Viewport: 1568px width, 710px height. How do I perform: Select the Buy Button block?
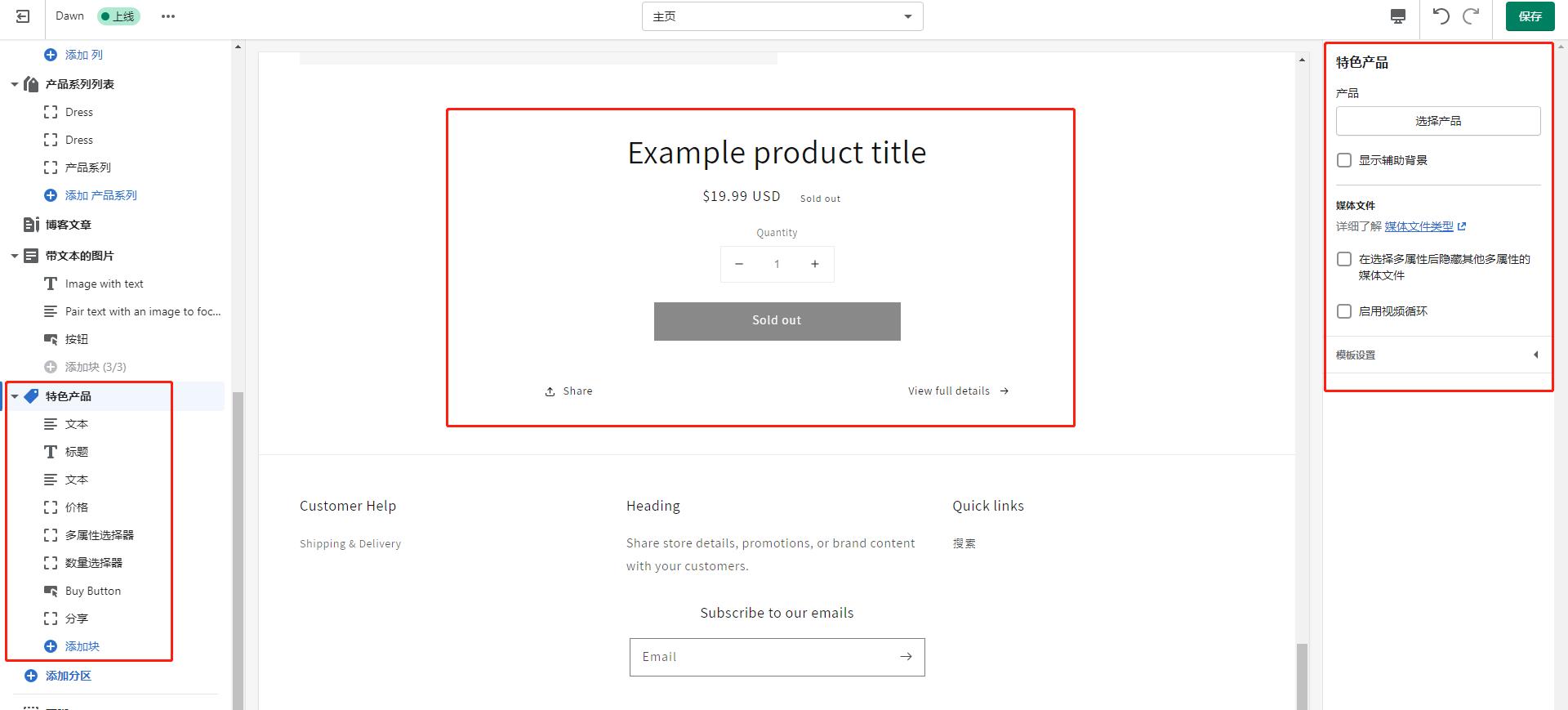93,591
